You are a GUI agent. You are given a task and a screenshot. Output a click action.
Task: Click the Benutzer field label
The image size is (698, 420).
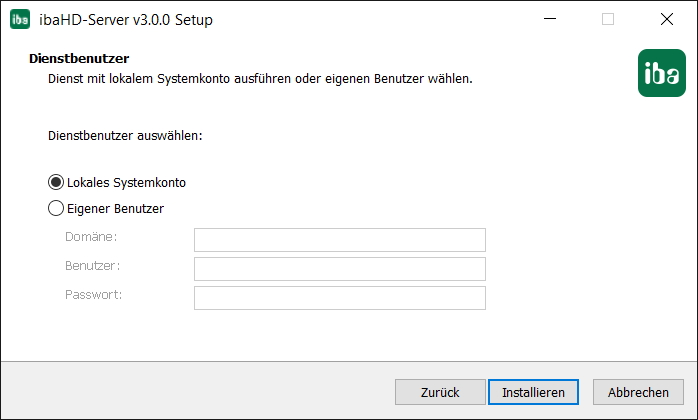point(93,266)
